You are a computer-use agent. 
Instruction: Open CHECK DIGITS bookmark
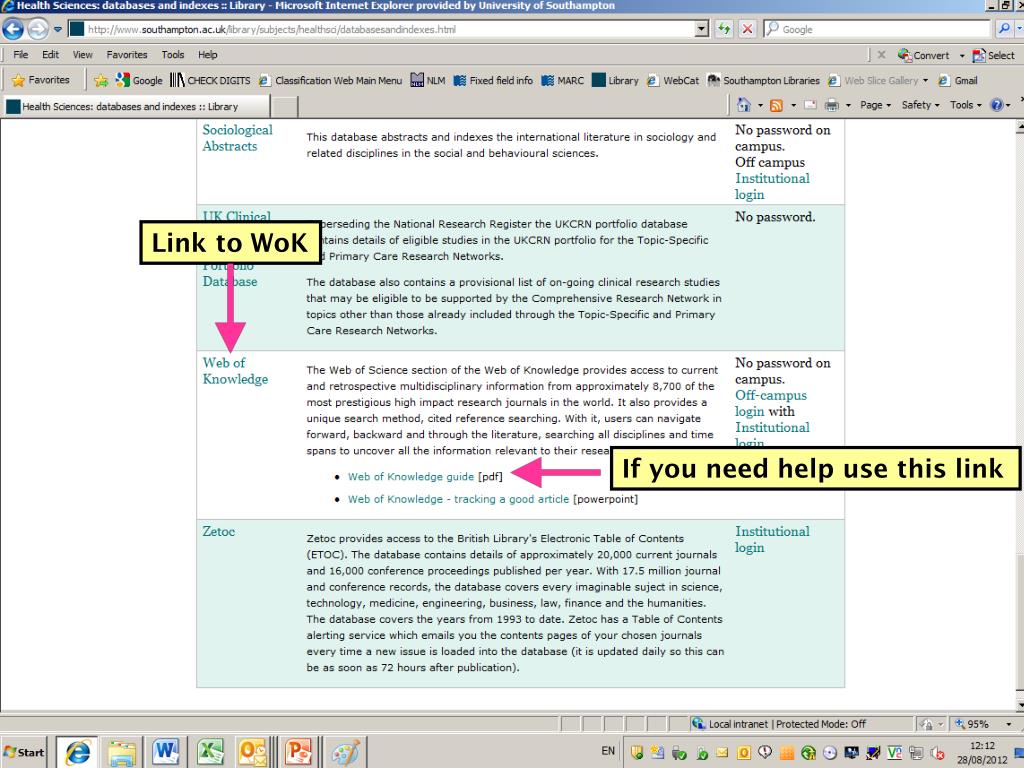point(210,80)
